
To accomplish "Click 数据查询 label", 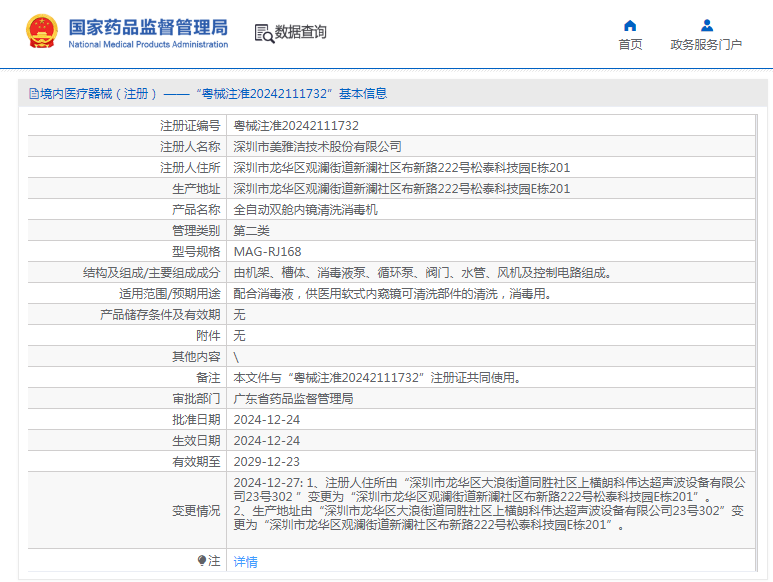I will [301, 32].
